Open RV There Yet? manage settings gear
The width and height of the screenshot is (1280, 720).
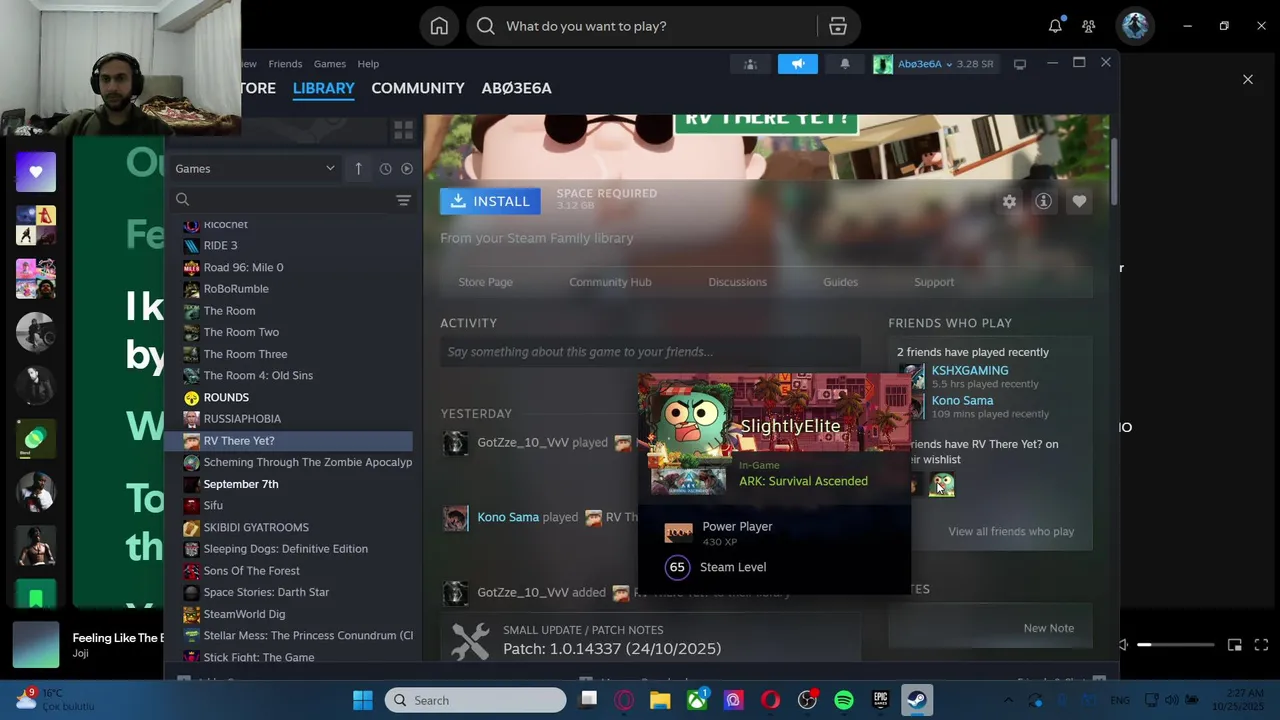[x=1009, y=201]
